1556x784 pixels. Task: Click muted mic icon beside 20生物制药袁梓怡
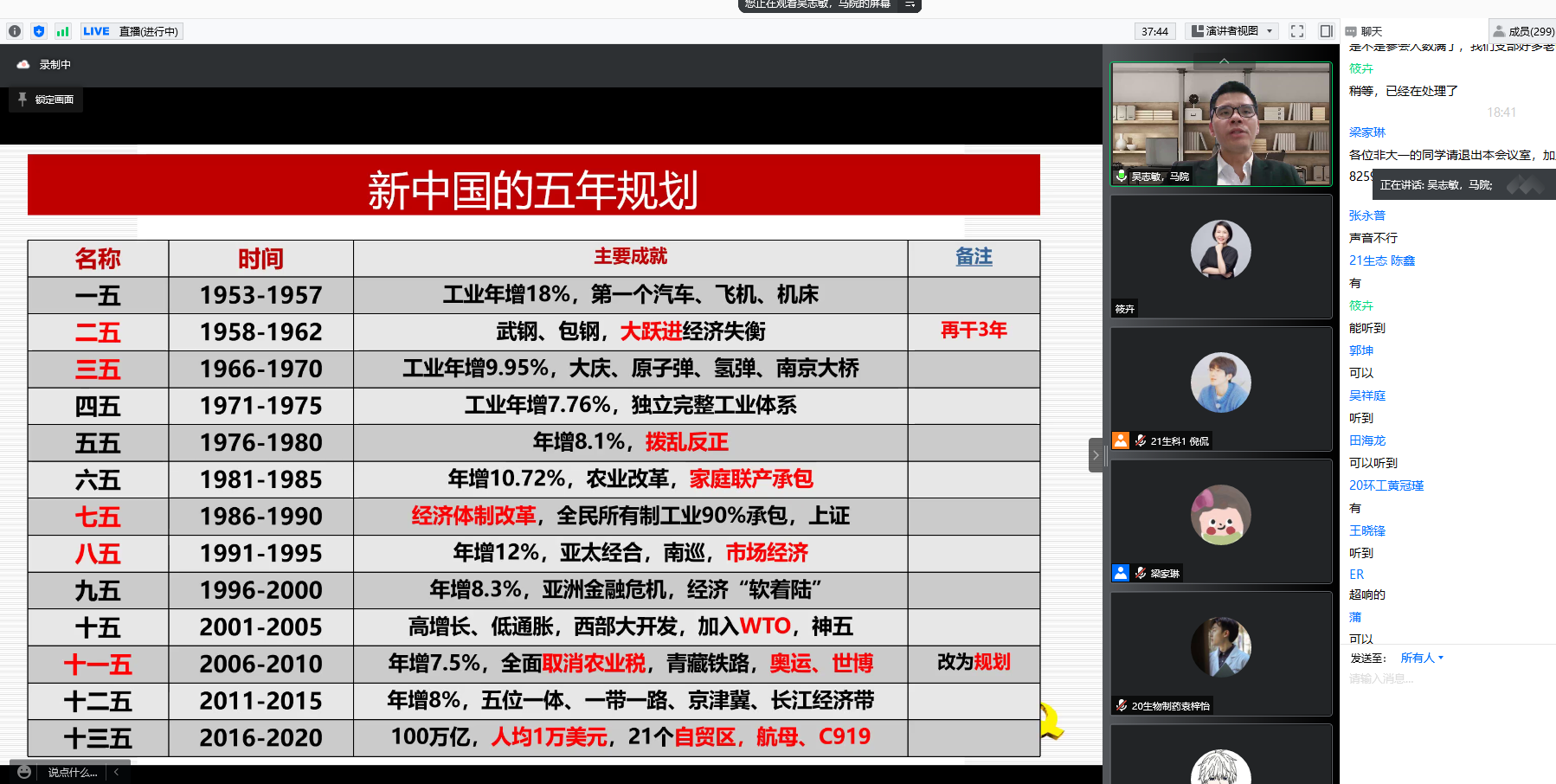point(1122,705)
